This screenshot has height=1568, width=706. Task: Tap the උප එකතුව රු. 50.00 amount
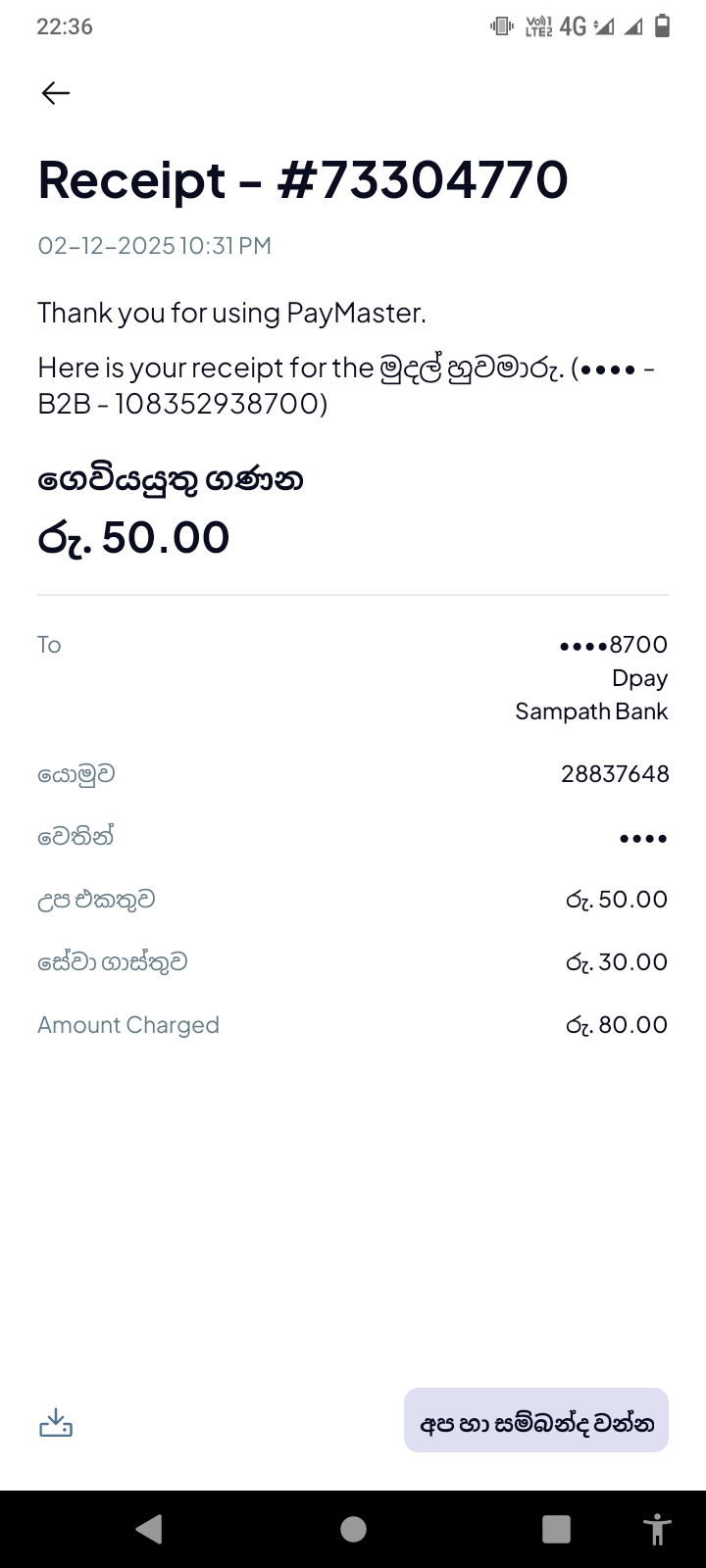617,900
